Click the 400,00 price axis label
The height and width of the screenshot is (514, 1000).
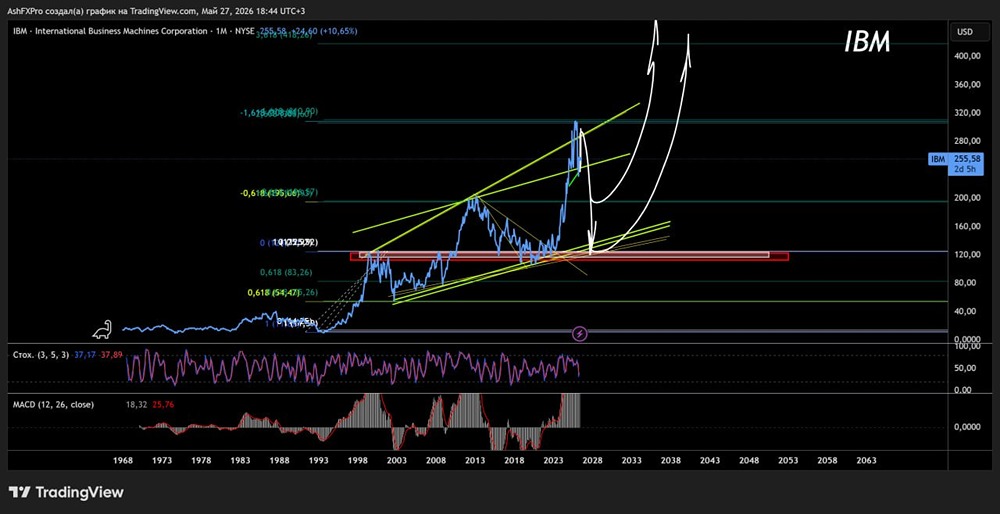(x=967, y=56)
